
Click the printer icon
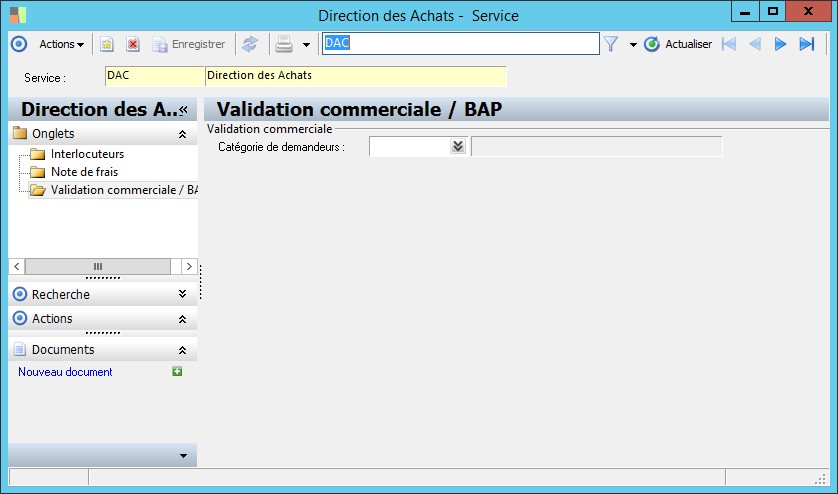coord(284,44)
